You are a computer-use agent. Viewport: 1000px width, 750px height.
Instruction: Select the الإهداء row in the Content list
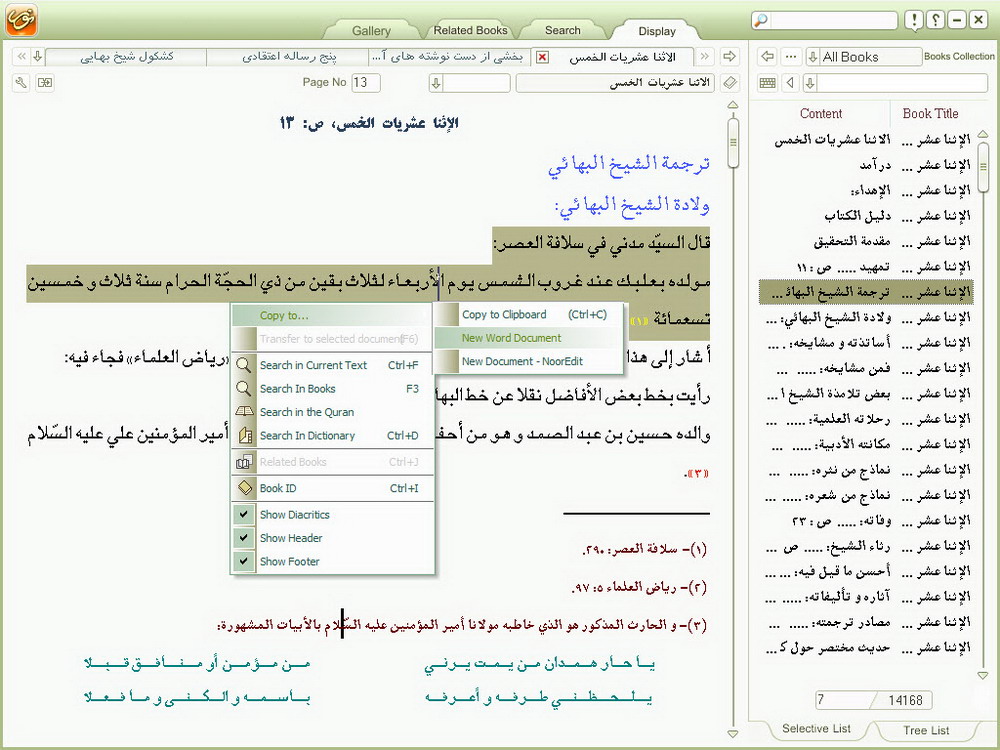(866, 190)
